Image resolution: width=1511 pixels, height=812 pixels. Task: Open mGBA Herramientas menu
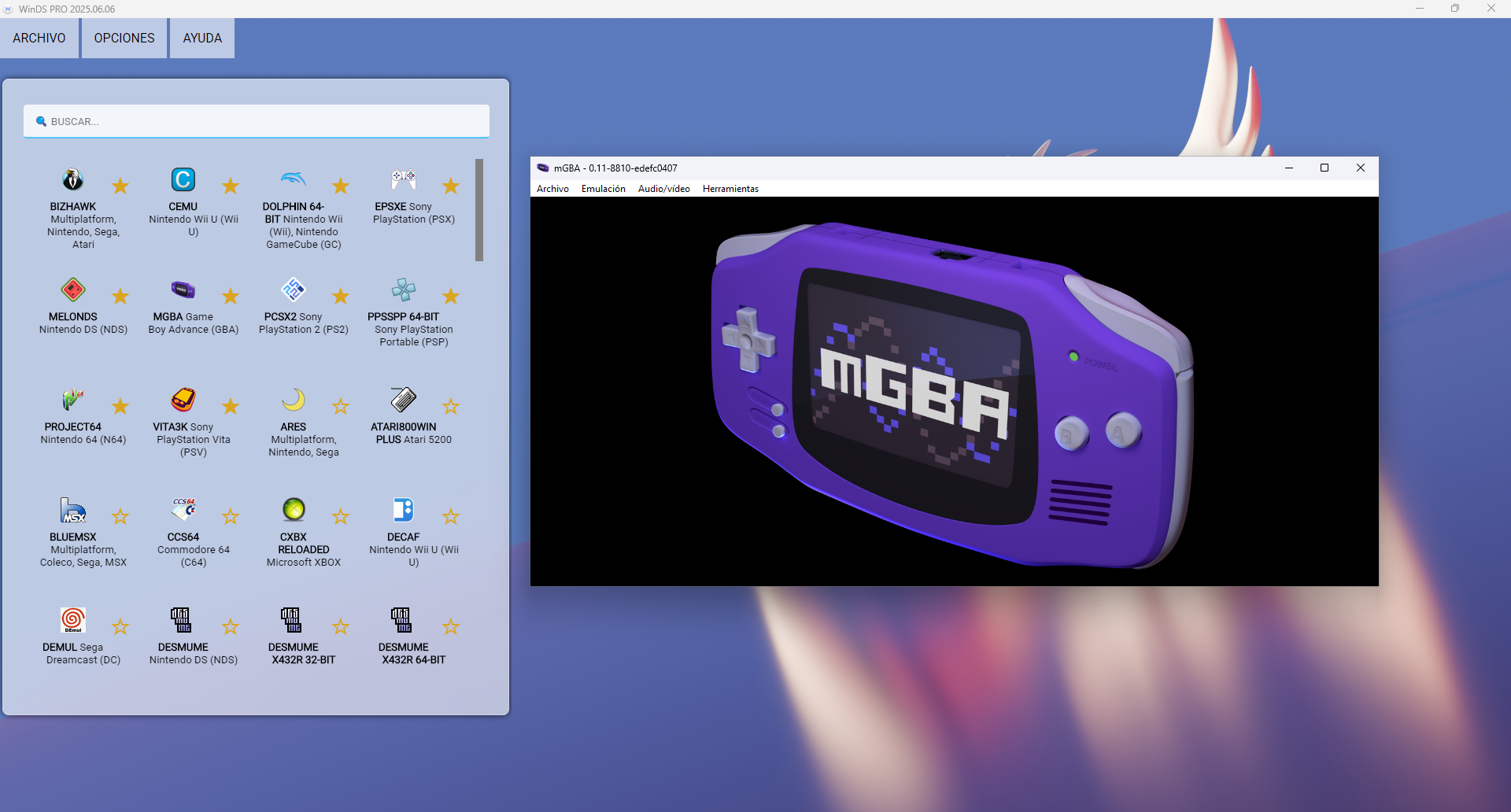pyautogui.click(x=730, y=189)
